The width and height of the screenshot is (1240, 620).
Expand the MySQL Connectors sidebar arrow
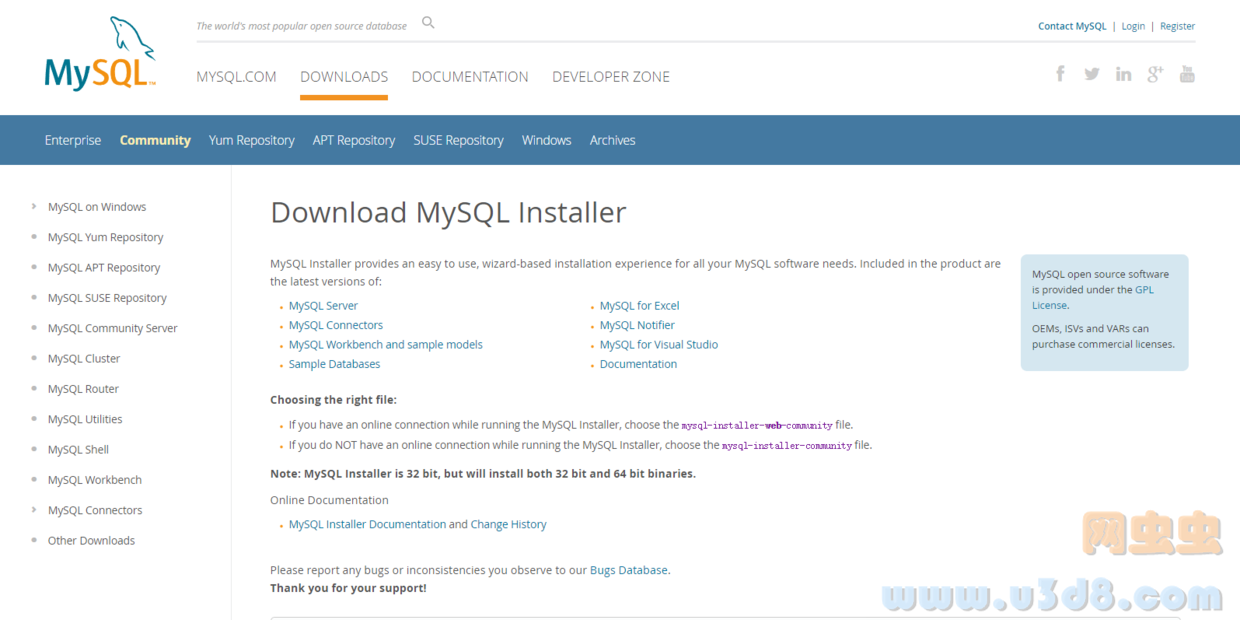click(34, 510)
